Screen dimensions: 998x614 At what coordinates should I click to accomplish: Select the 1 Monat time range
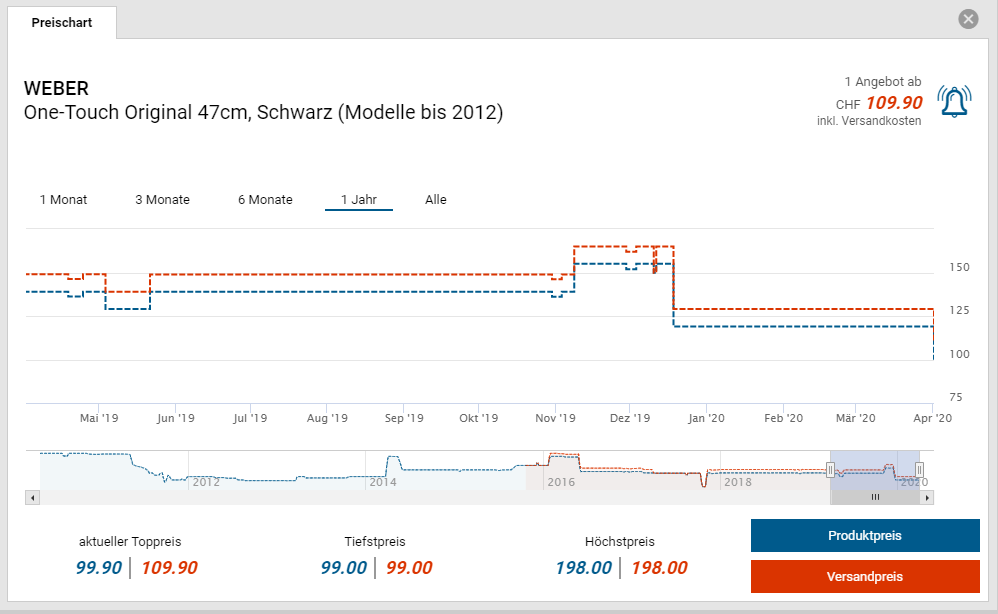point(63,200)
